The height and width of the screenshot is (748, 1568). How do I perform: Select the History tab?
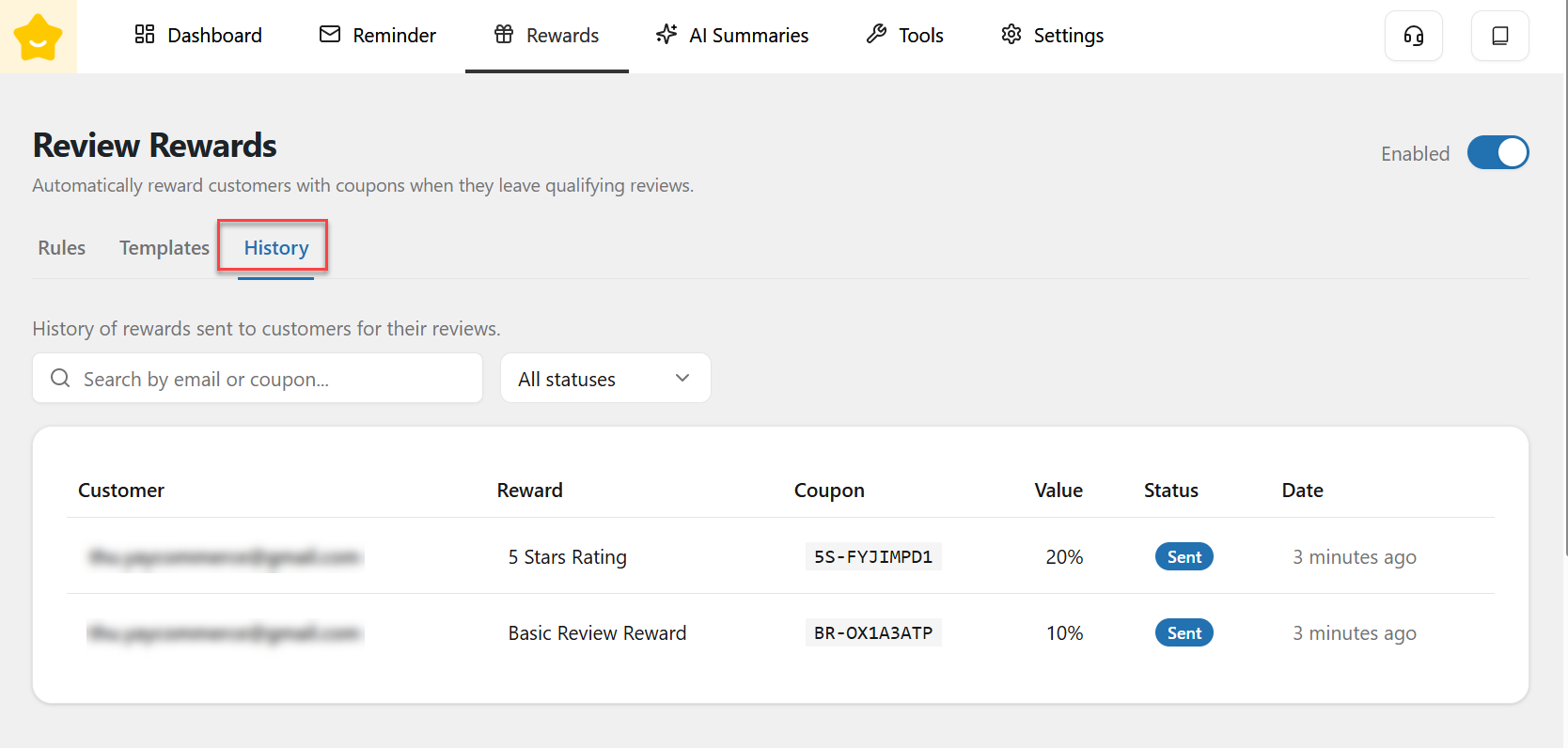pyautogui.click(x=276, y=248)
